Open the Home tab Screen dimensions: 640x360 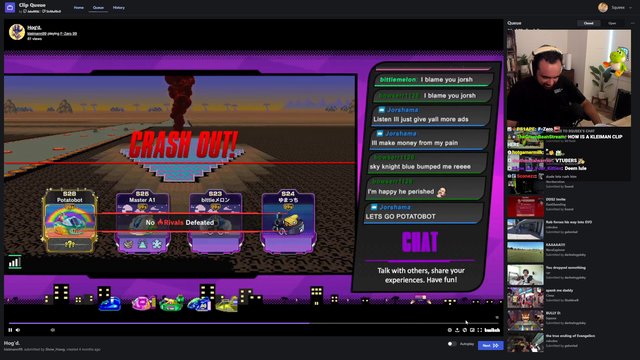coord(79,8)
